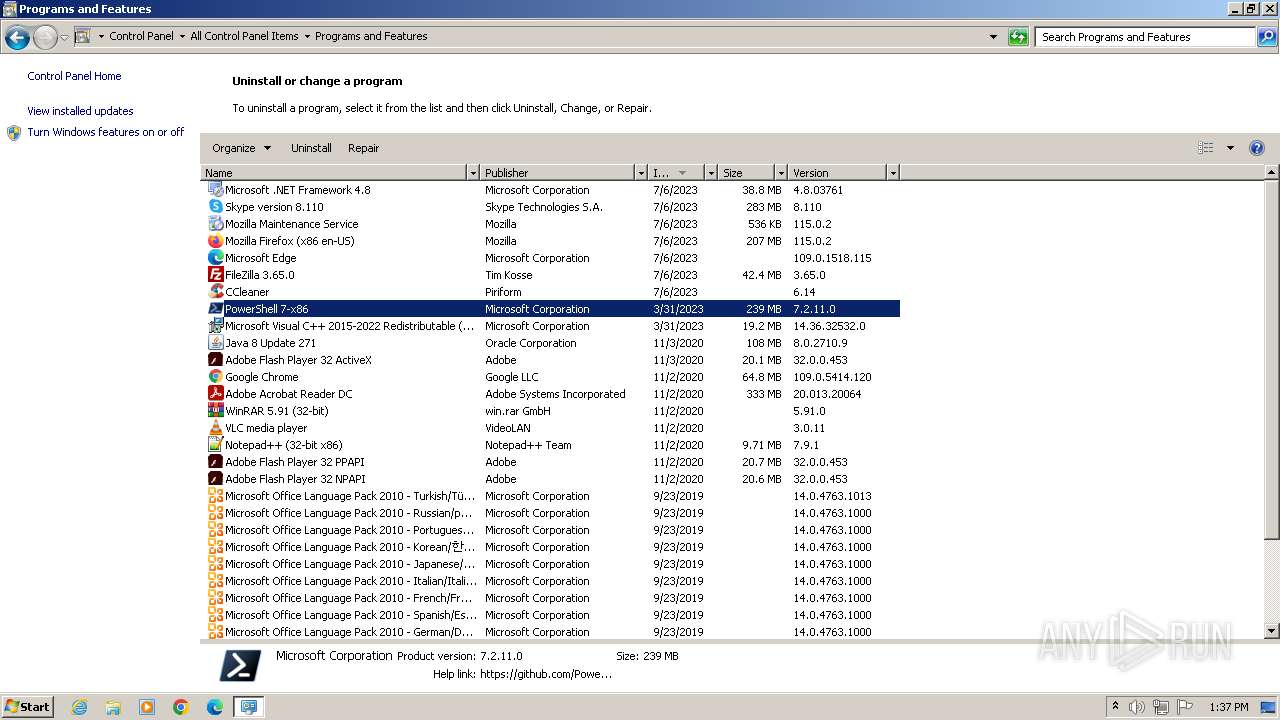Screen dimensions: 1280x720
Task: Sort by the Version column header
Action: [838, 173]
